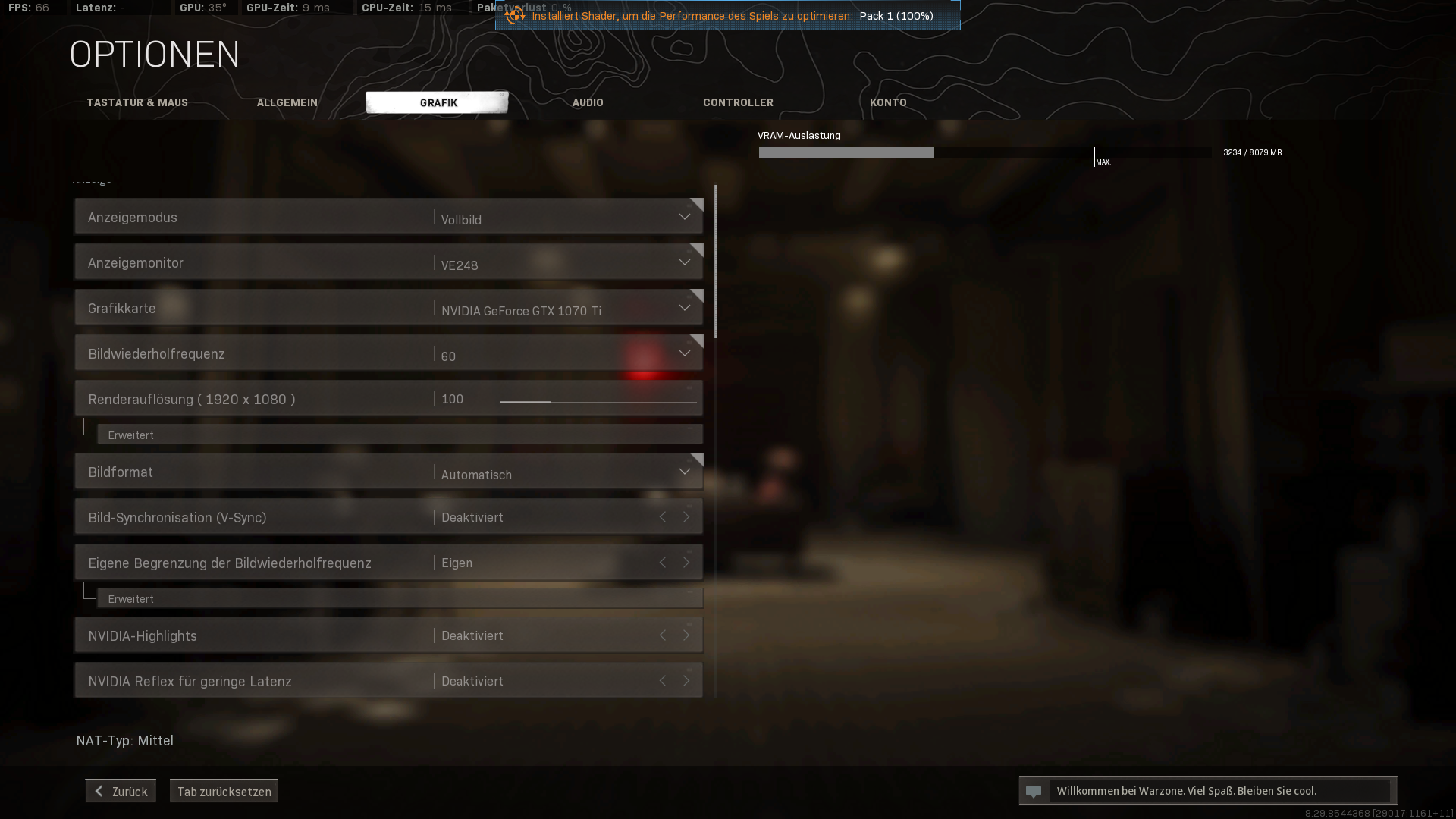Expand the Grafikkarte dropdown
The image size is (1456, 819).
pos(685,308)
